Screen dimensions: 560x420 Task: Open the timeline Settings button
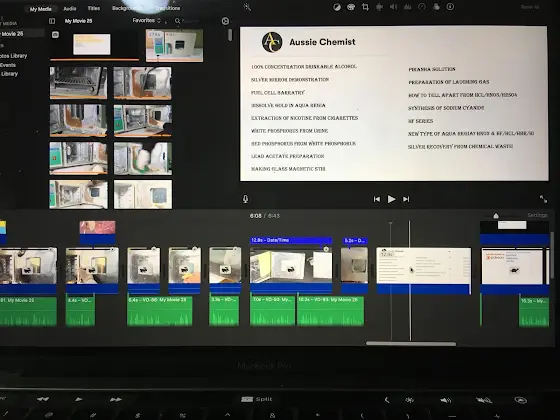point(538,215)
